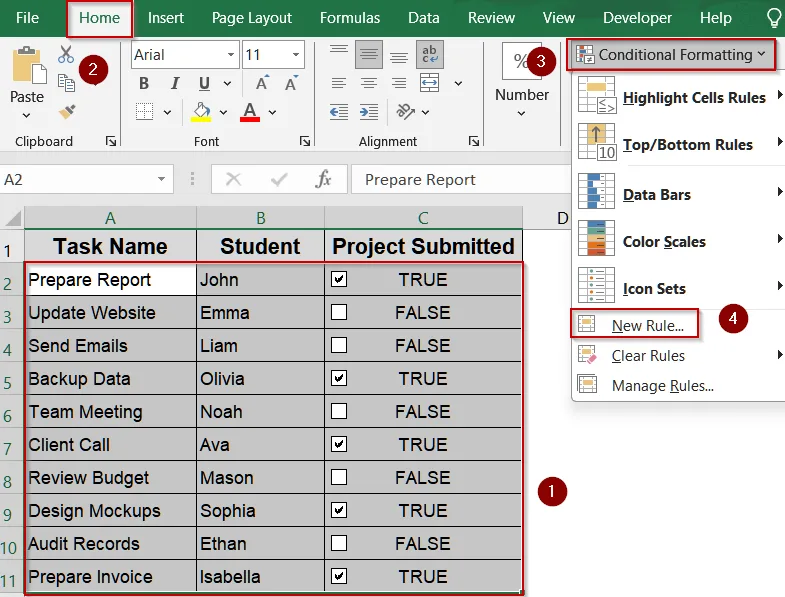Click the Orientation text angle icon
The width and height of the screenshot is (785, 597).
[405, 112]
